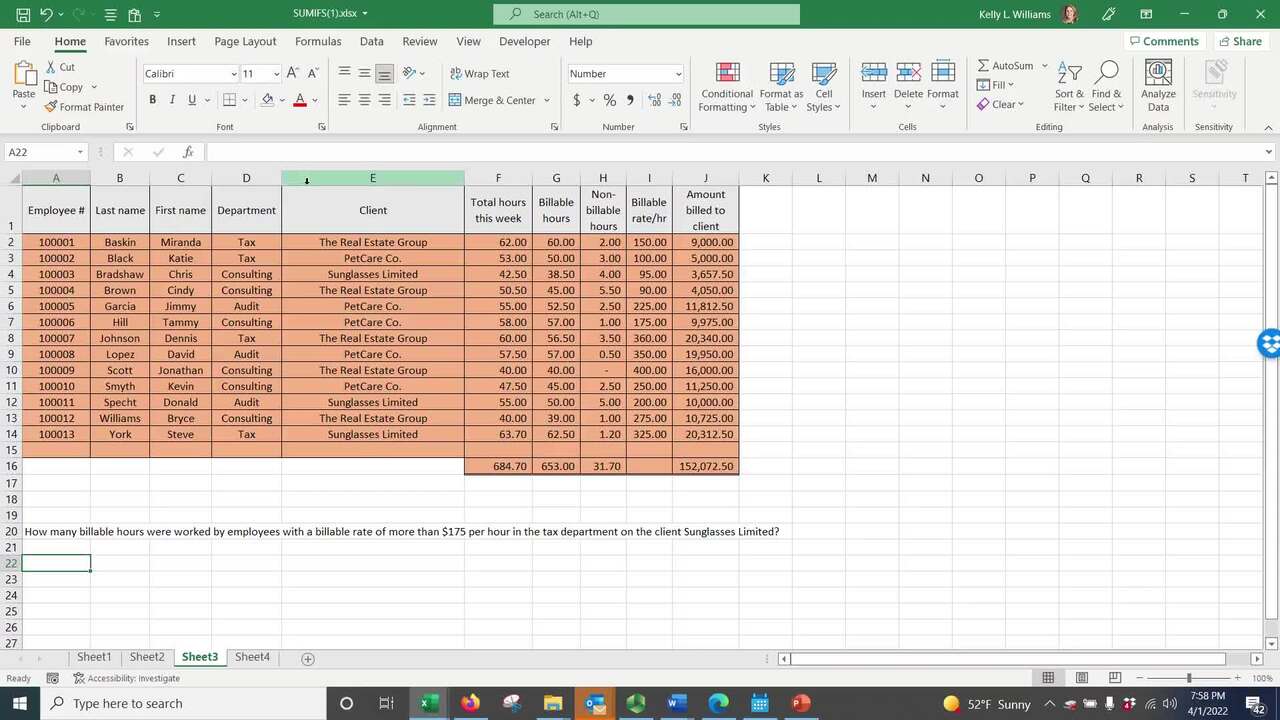Toggle Middle Align vertical alignment
The width and height of the screenshot is (1280, 720).
pyautogui.click(x=364, y=73)
